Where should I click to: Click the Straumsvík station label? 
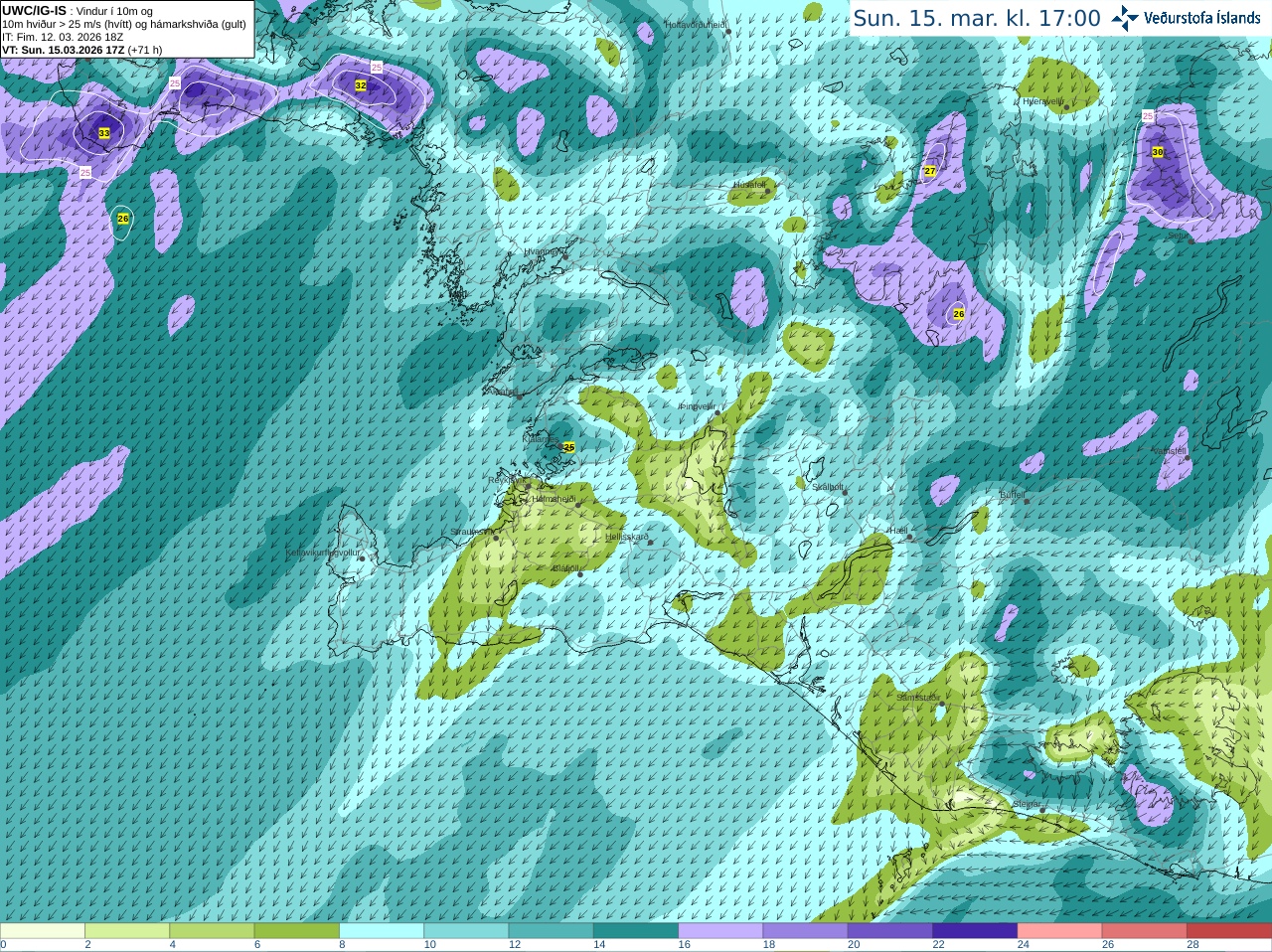472,533
